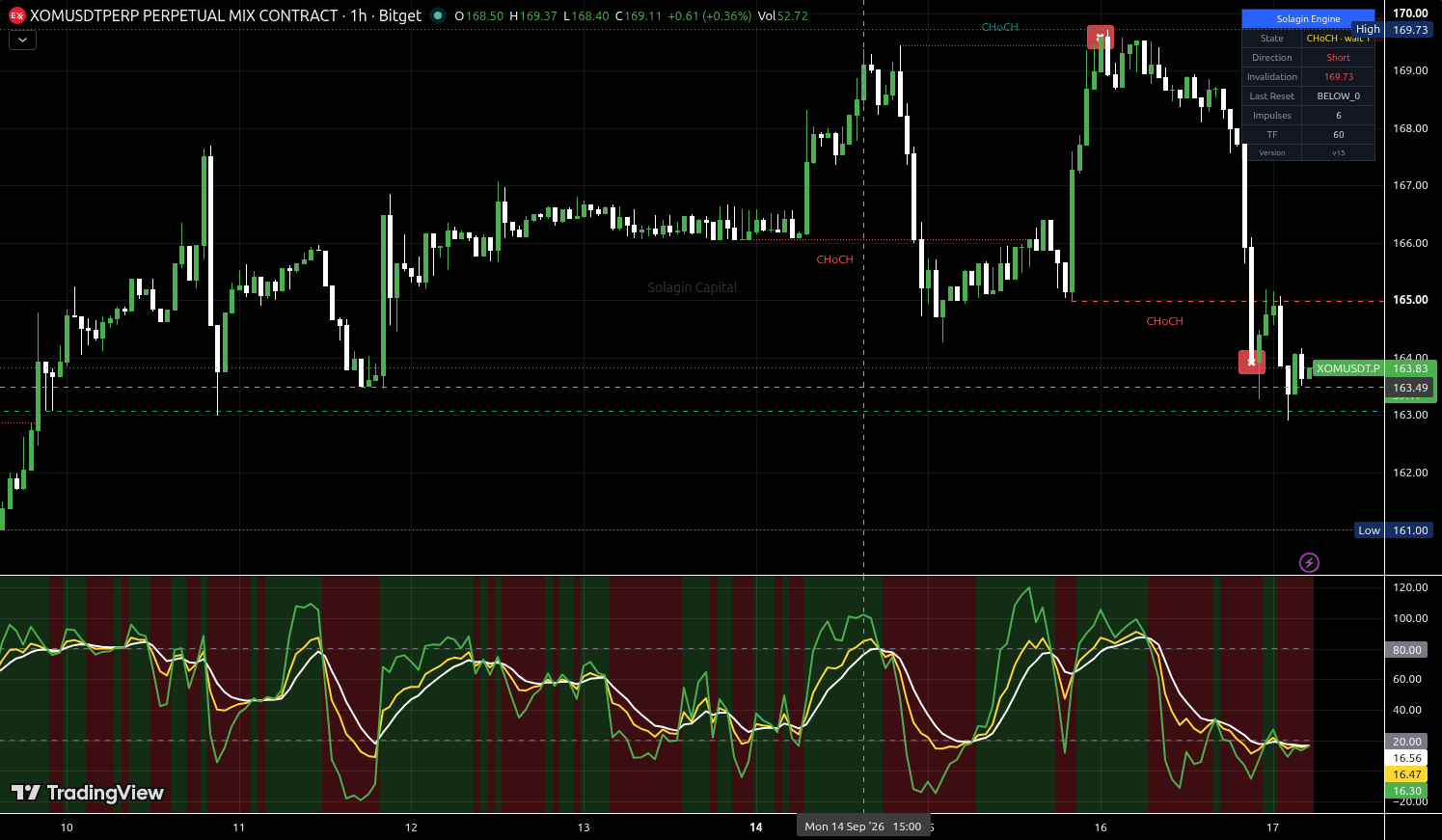Viewport: 1442px width, 840px height.
Task: Click the 163.49 dashed-line price label
Action: (1410, 388)
